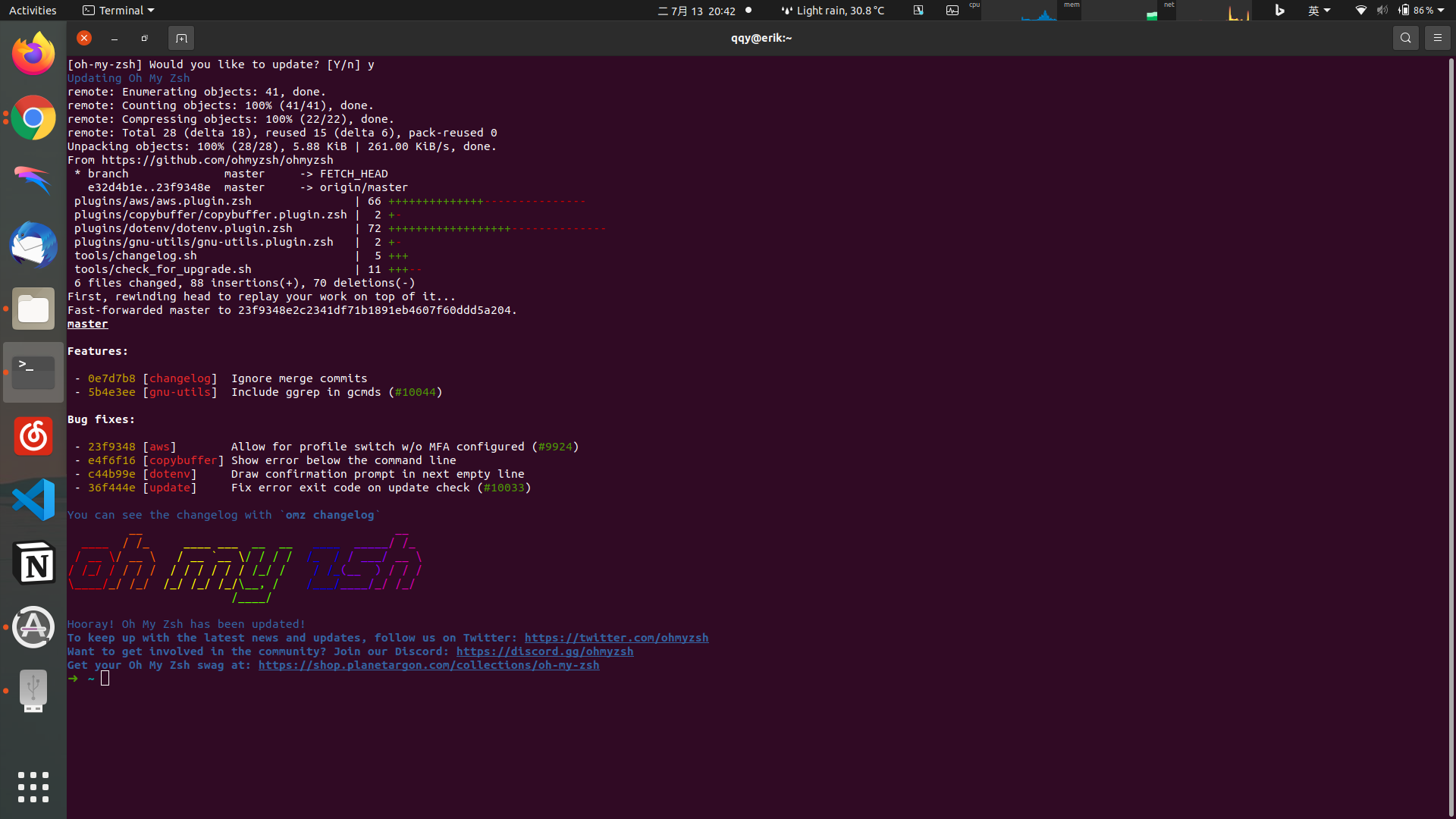The height and width of the screenshot is (819, 1456).
Task: Click the #10033 issue reference
Action: click(x=504, y=488)
